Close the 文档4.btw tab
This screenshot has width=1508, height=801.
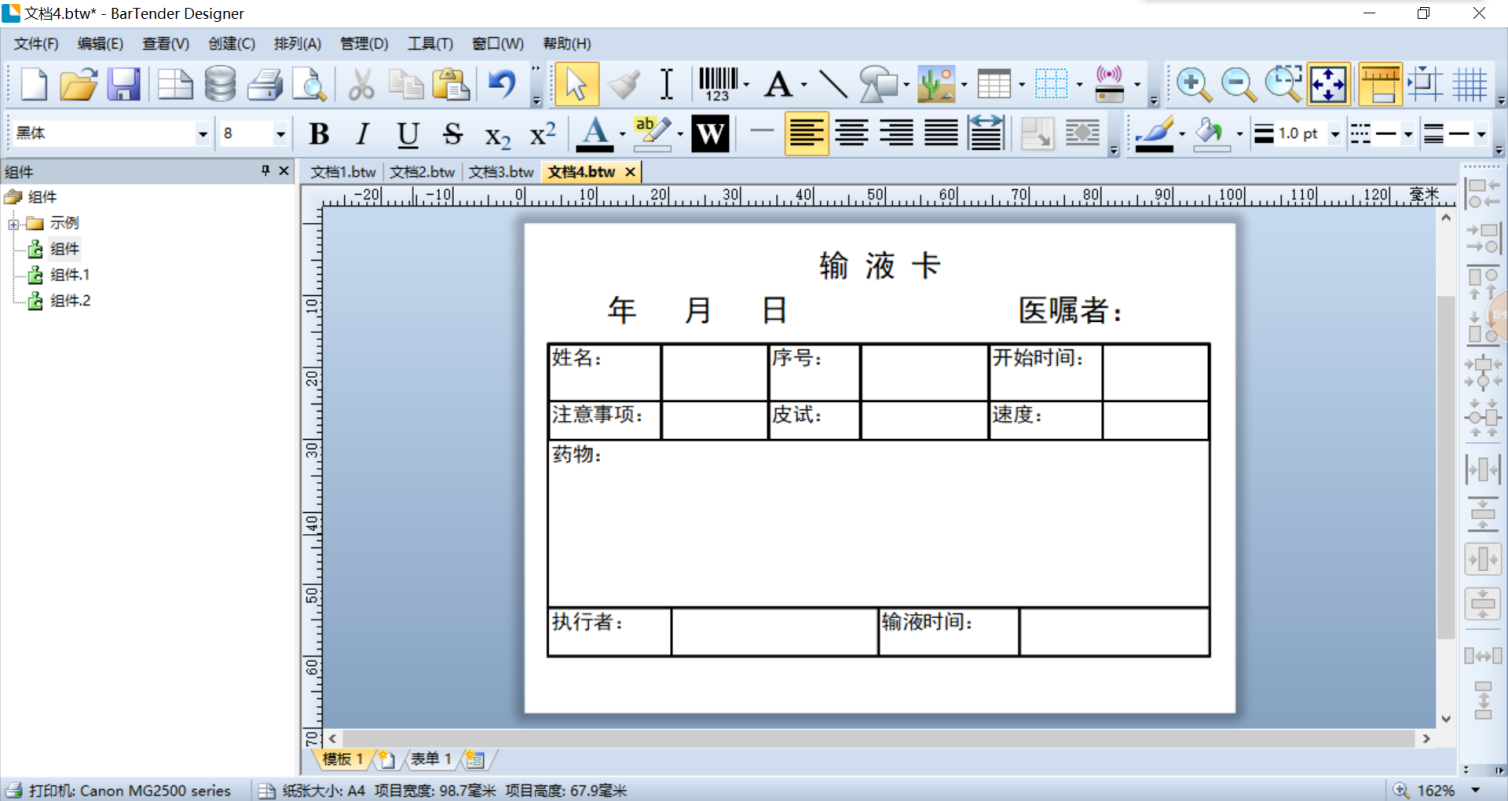(x=630, y=172)
